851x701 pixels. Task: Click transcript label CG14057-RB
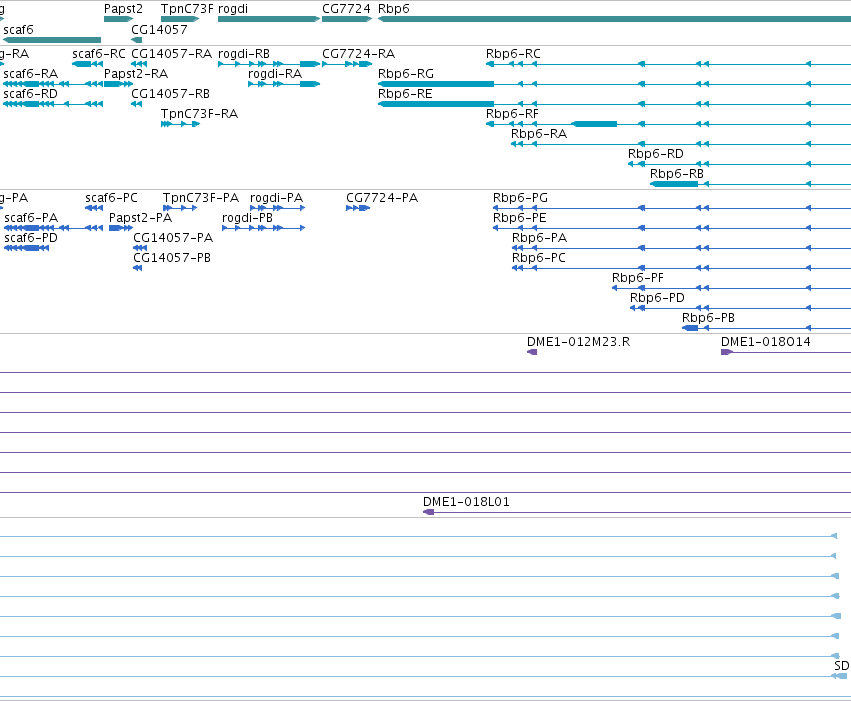pyautogui.click(x=170, y=94)
